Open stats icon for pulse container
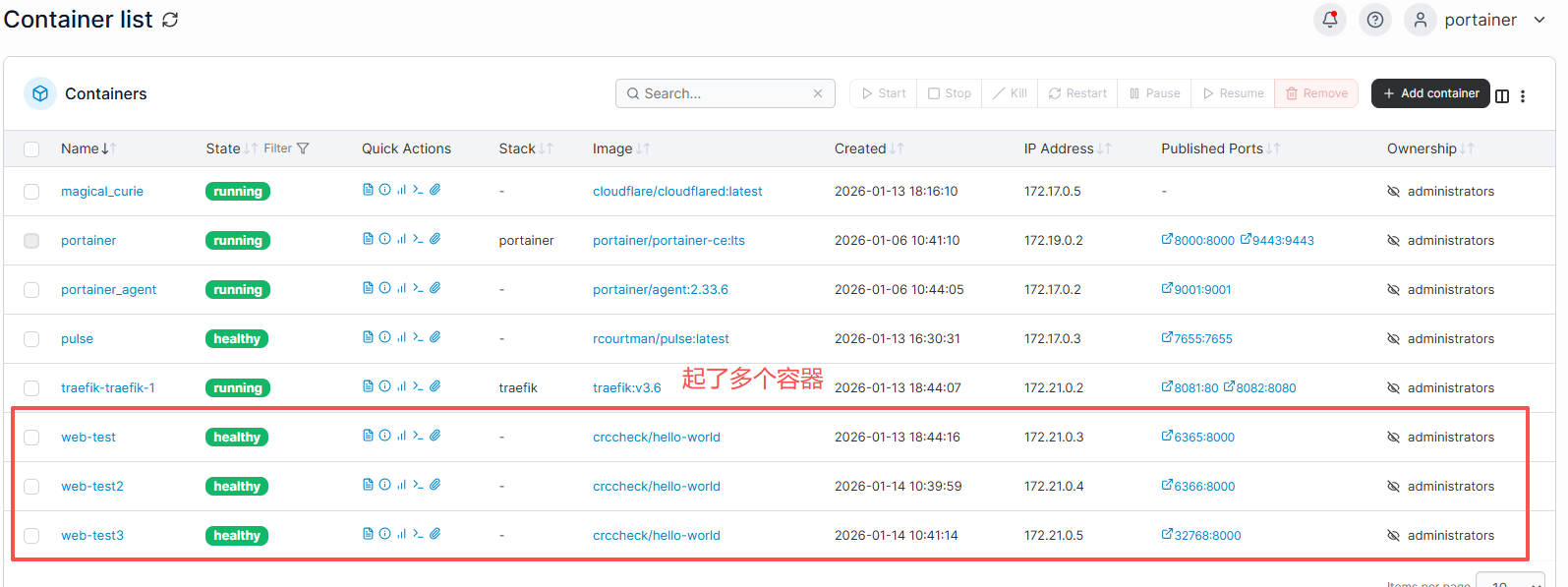 coord(401,337)
